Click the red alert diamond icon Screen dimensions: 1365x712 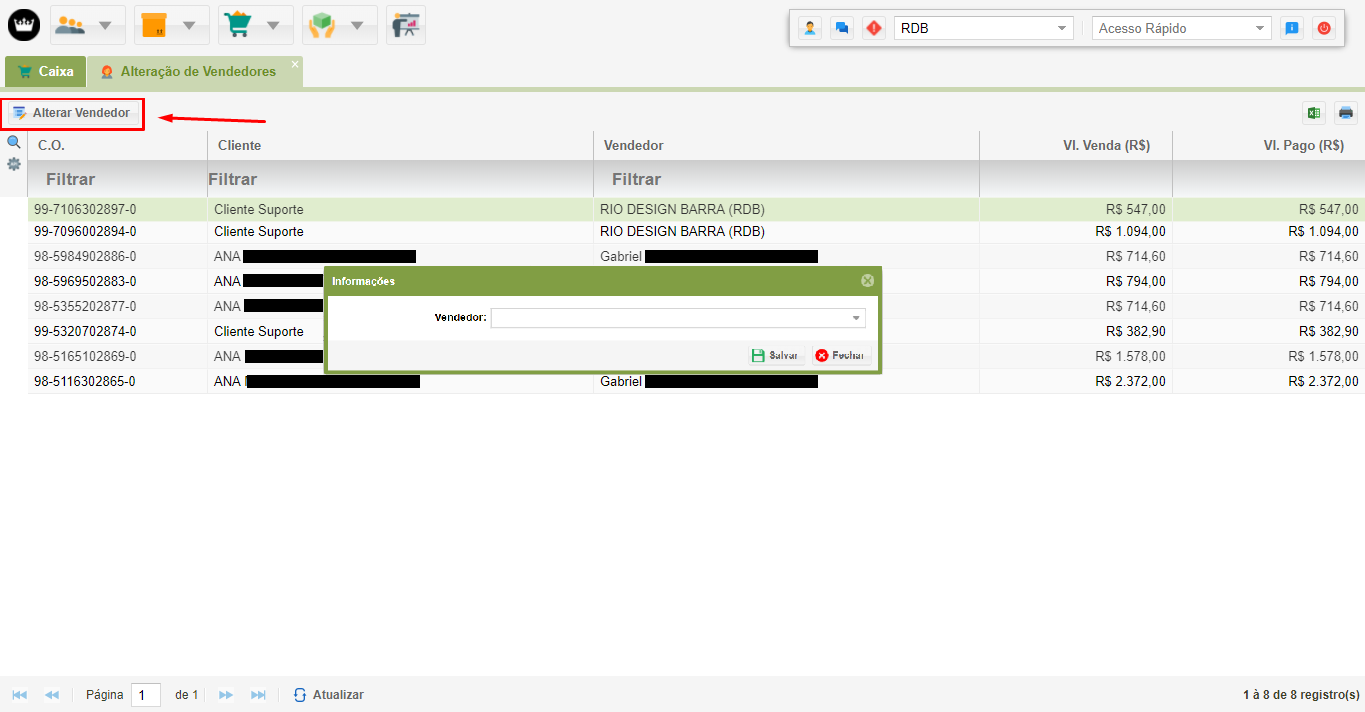tap(874, 29)
